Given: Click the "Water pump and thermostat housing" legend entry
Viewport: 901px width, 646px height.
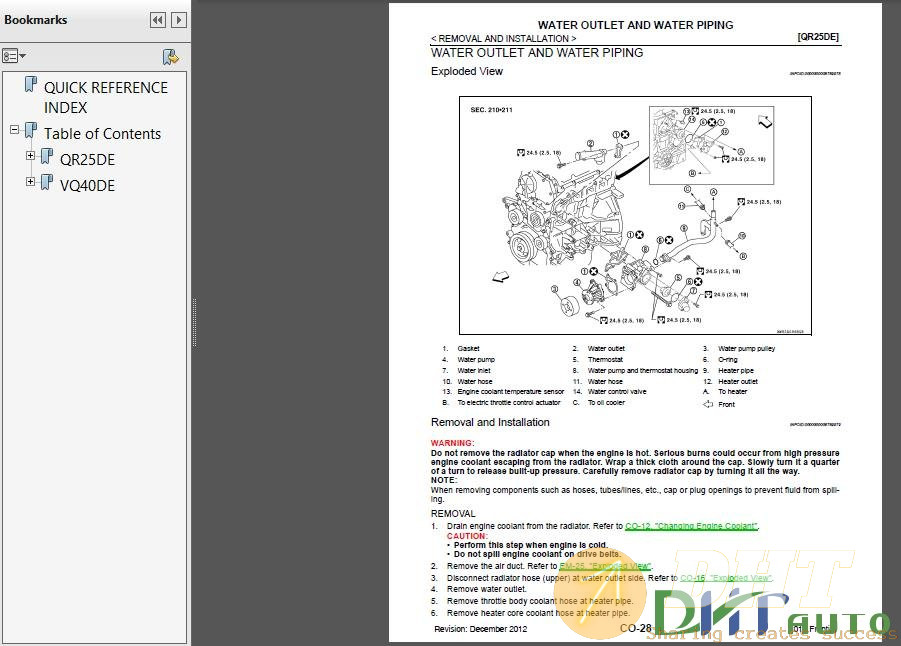Looking at the screenshot, I should click(x=642, y=371).
